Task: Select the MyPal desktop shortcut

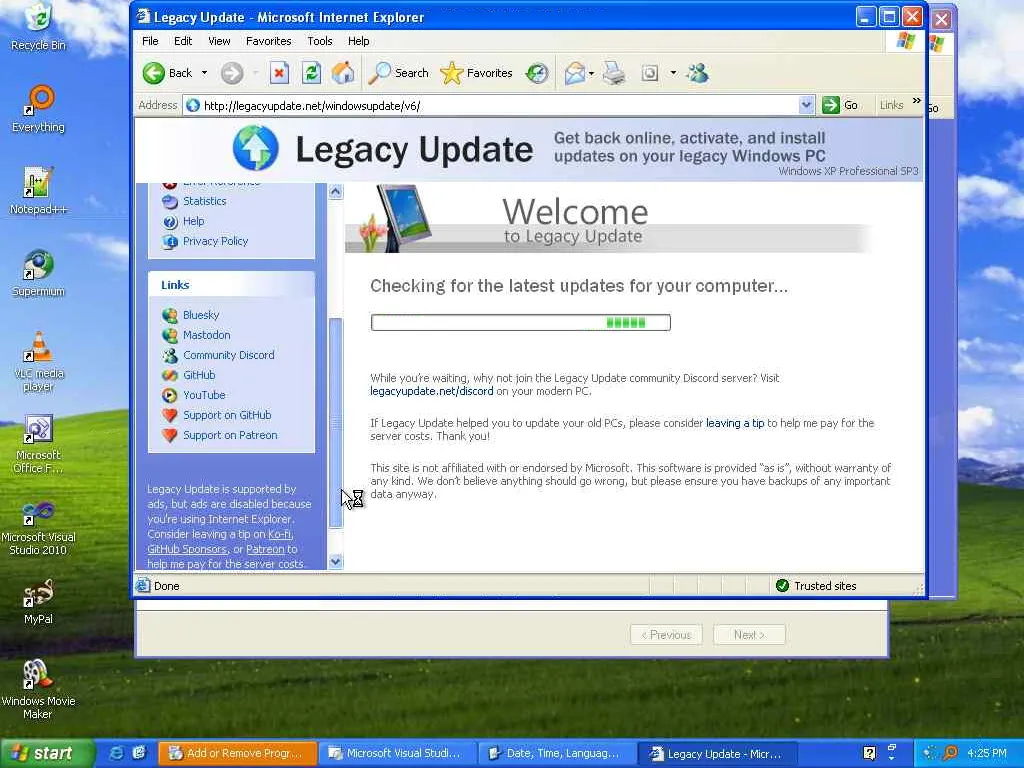Action: pyautogui.click(x=39, y=601)
